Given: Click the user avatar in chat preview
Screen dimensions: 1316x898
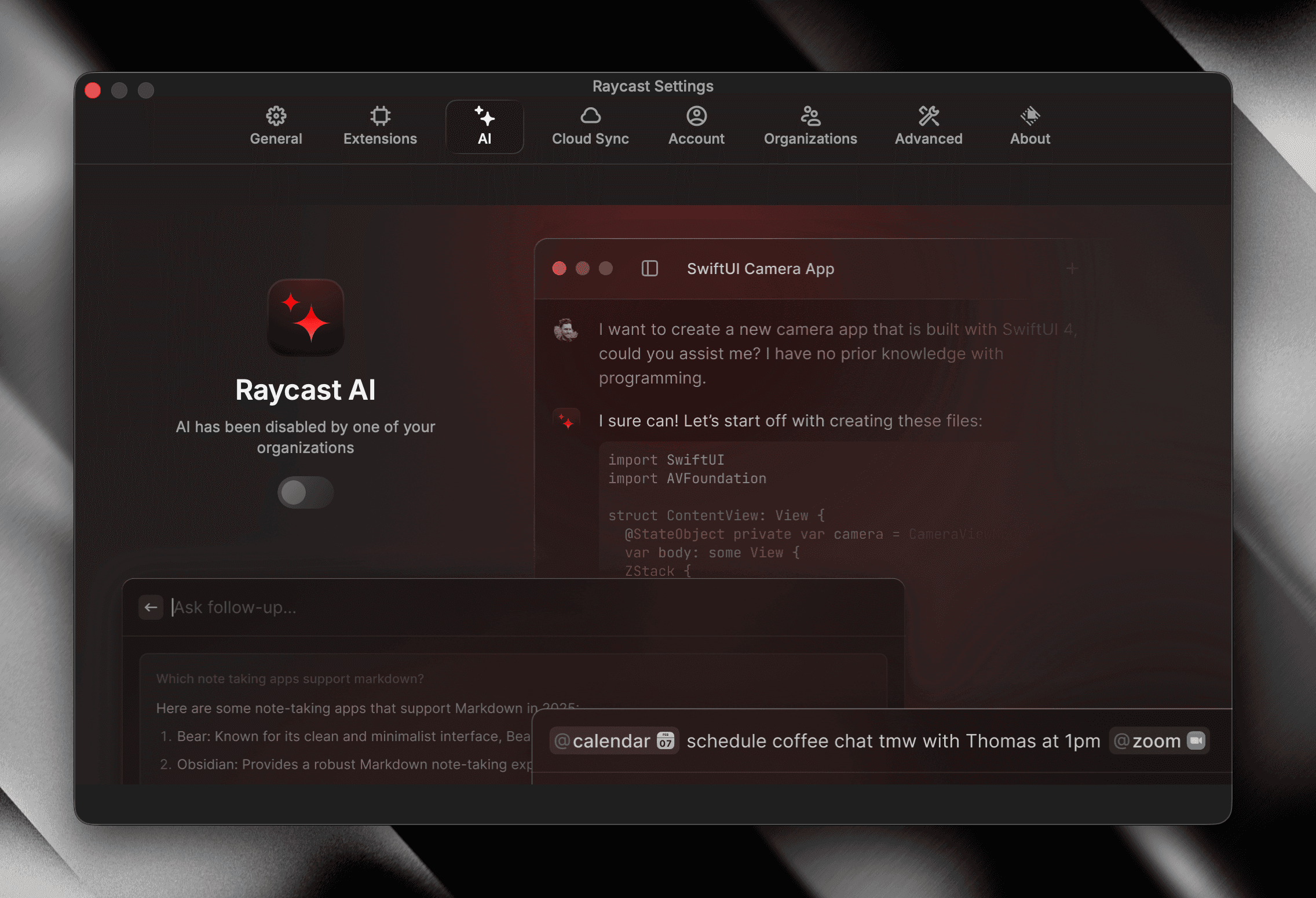Looking at the screenshot, I should tap(566, 330).
